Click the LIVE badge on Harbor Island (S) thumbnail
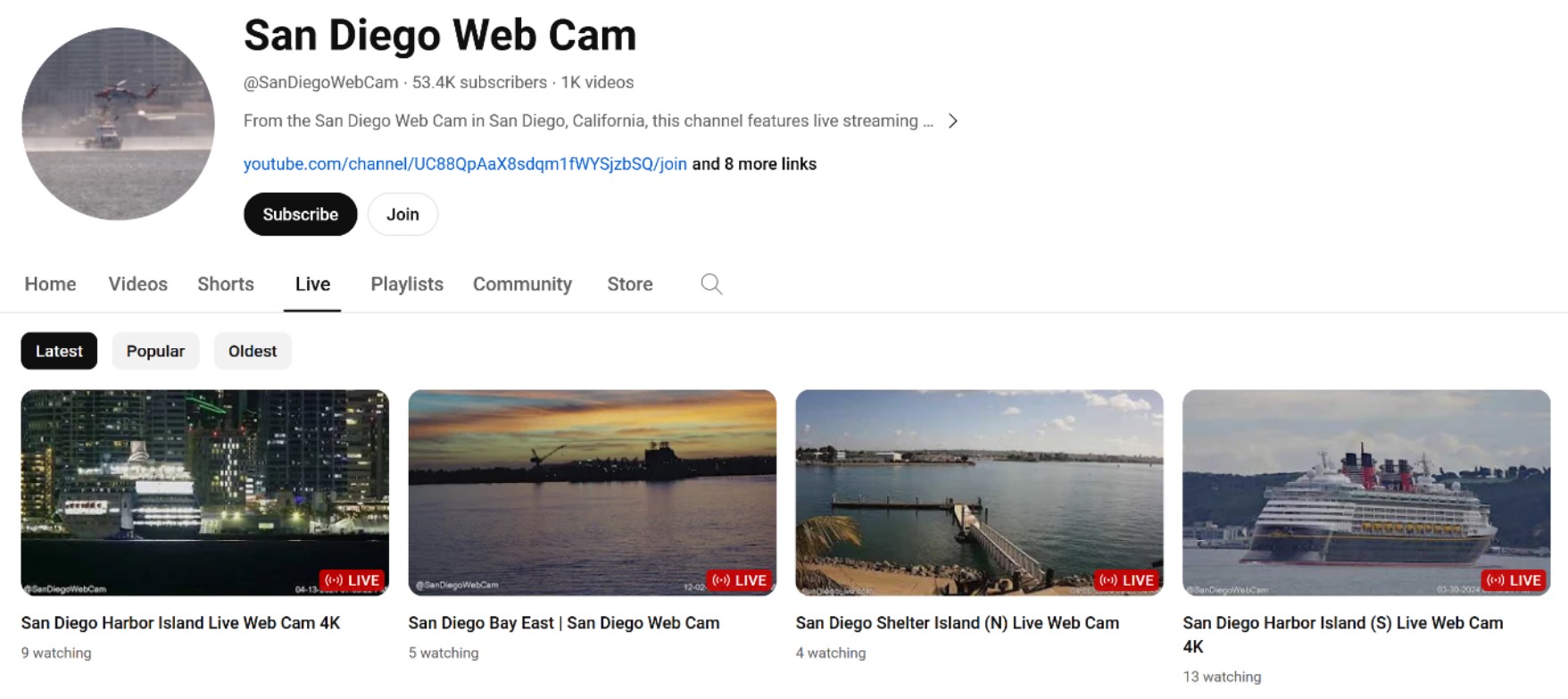The width and height of the screenshot is (1568, 699). pyautogui.click(x=1515, y=580)
